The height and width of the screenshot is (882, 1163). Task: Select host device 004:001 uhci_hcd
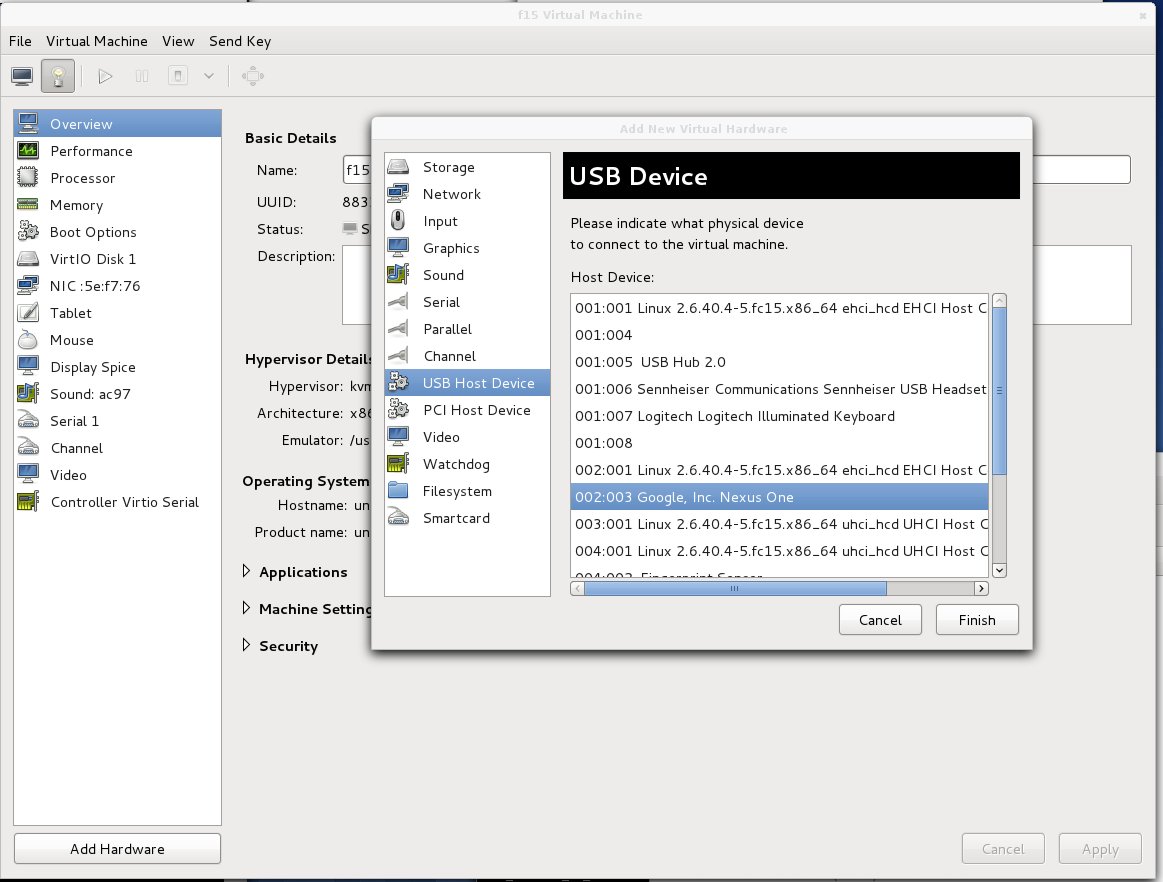(x=780, y=551)
